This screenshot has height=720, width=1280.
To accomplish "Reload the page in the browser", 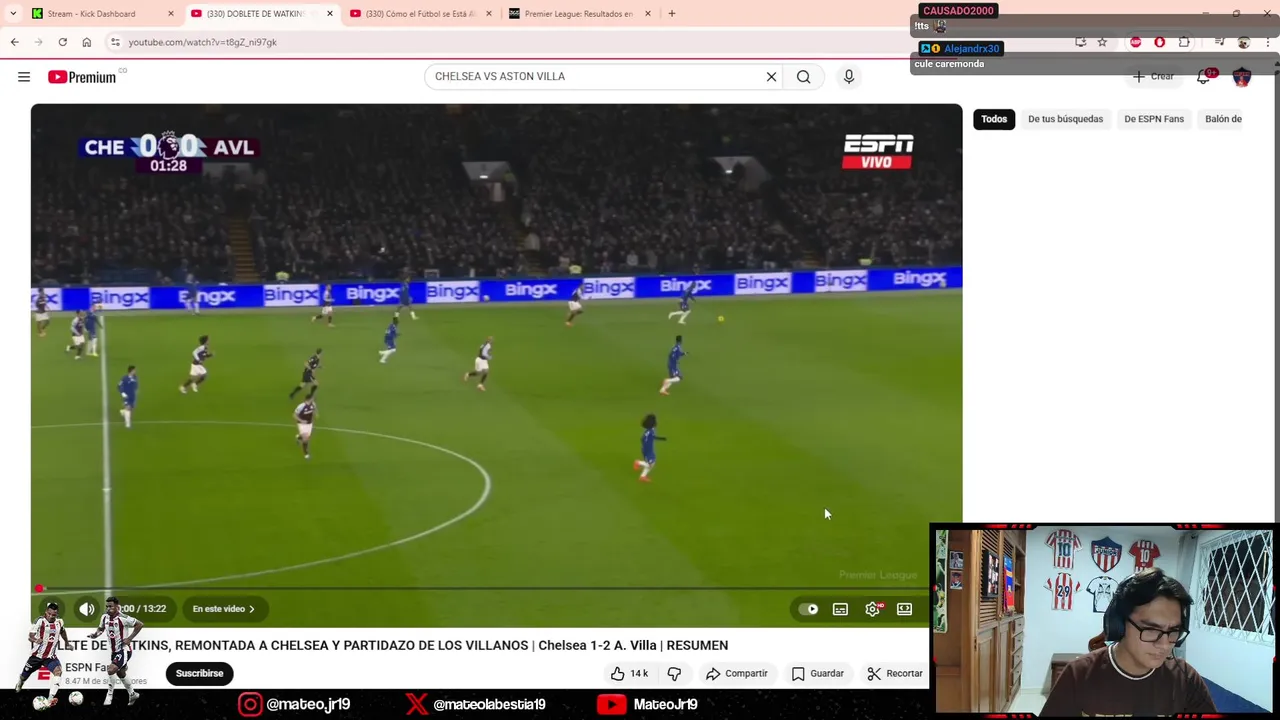I will click(x=62, y=42).
